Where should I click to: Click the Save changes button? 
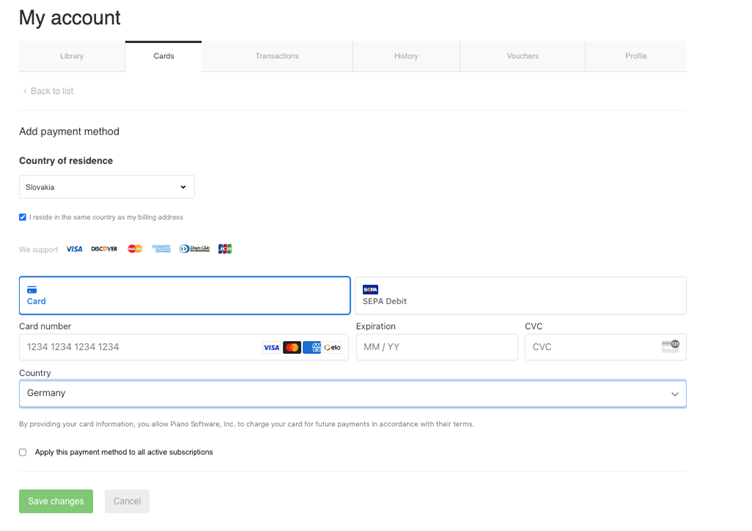pyautogui.click(x=56, y=501)
